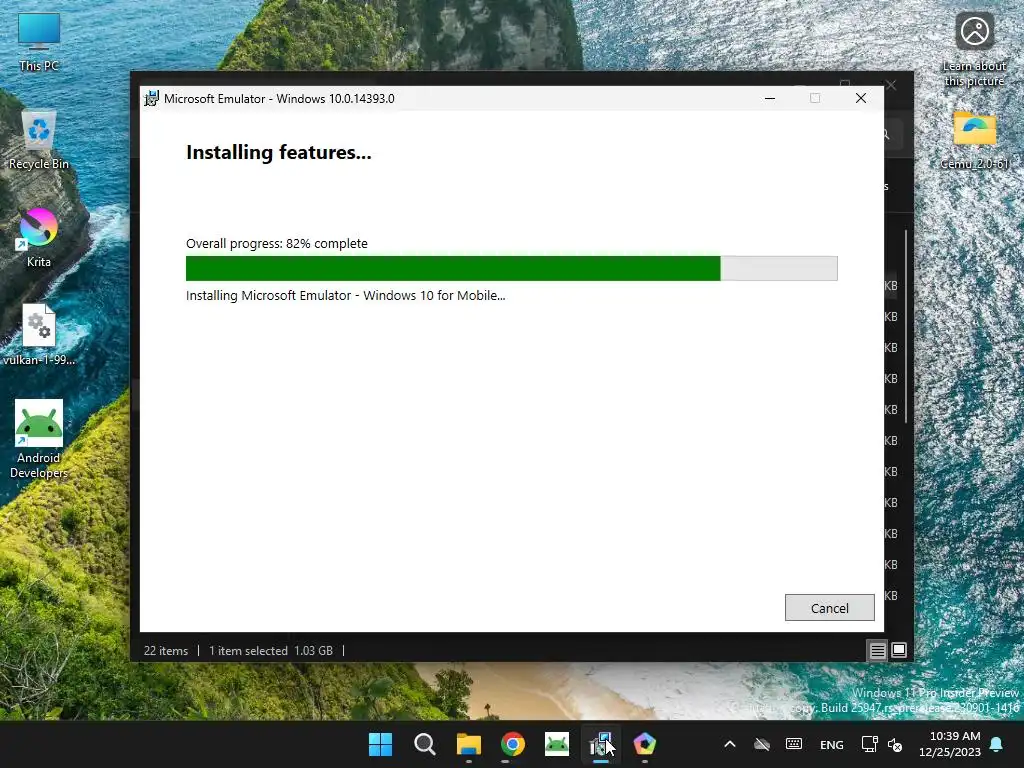This screenshot has width=1024, height=768.
Task: Click 'Installing Microsoft Emulator - Windows 10 for Mobile...' text
Action: [x=345, y=295]
